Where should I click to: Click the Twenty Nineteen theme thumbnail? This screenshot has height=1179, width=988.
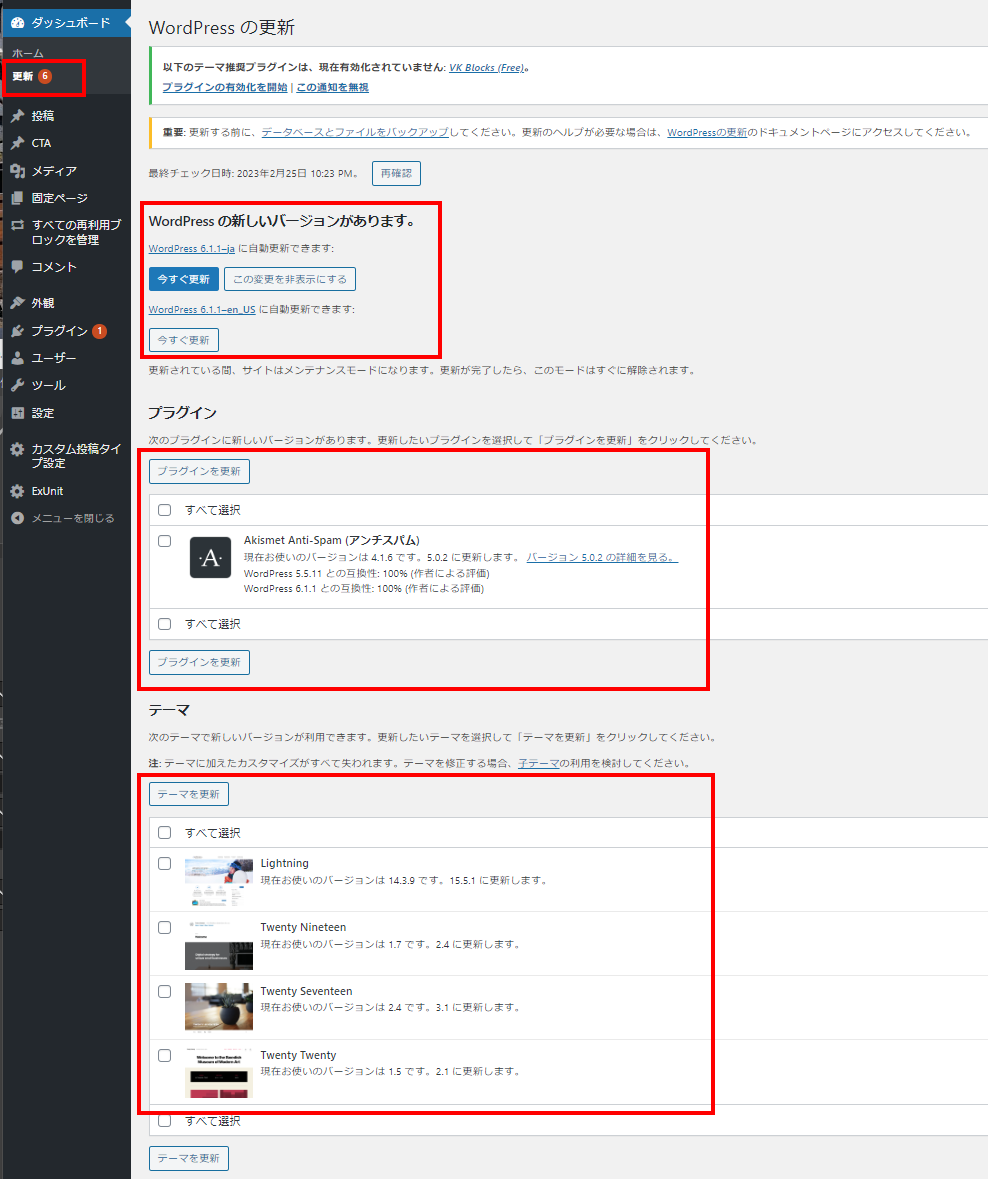[x=218, y=944]
